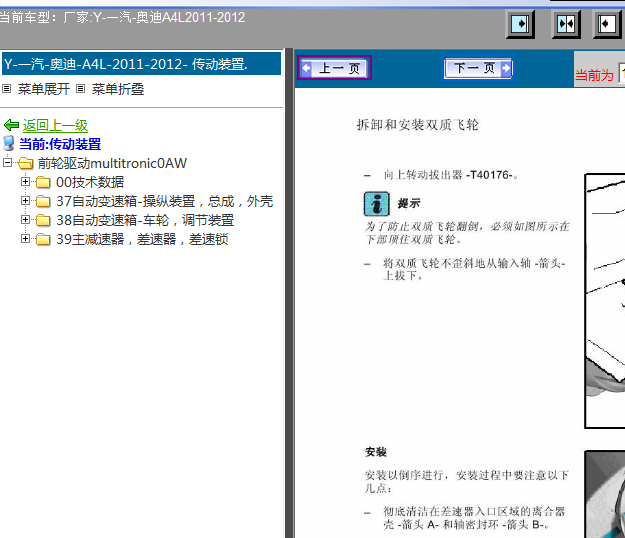Click the panel layout icon with left arrow
The width and height of the screenshot is (625, 538).
pyautogui.click(x=607, y=24)
